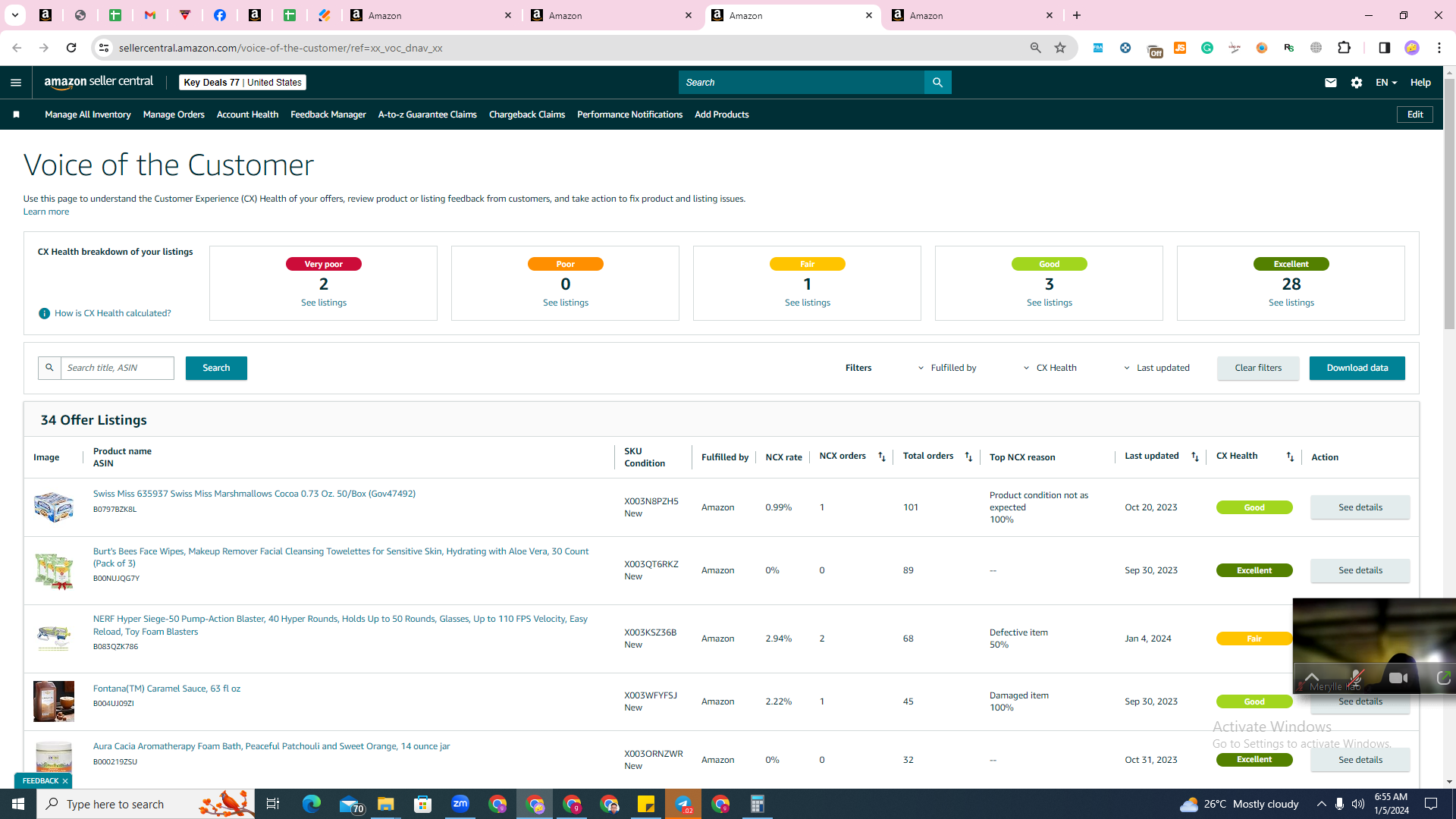Viewport: 1456px width, 819px height.
Task: Open the orange JS extension icon
Action: click(x=1180, y=48)
